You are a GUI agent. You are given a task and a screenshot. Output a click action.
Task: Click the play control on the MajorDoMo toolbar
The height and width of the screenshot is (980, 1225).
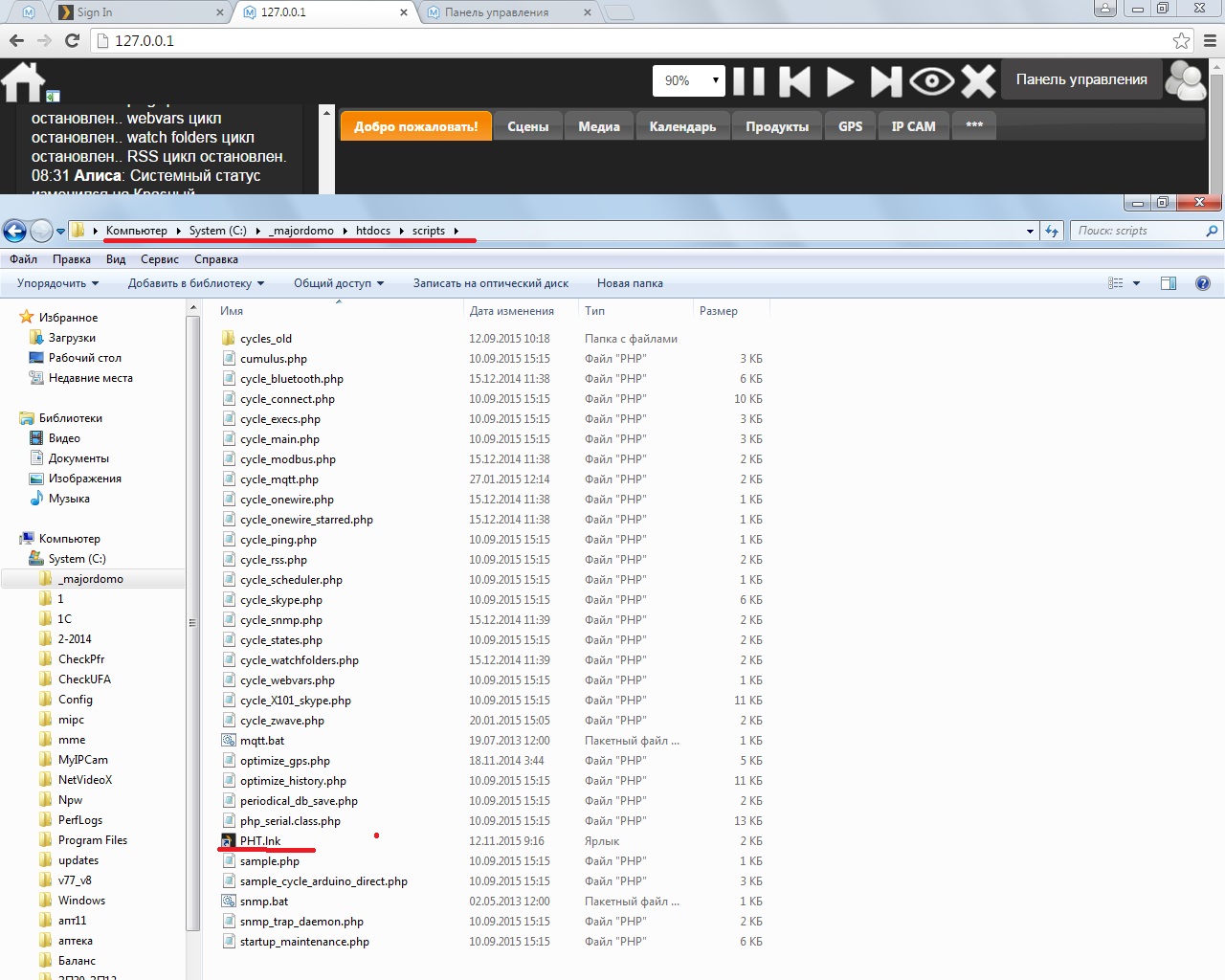point(839,80)
